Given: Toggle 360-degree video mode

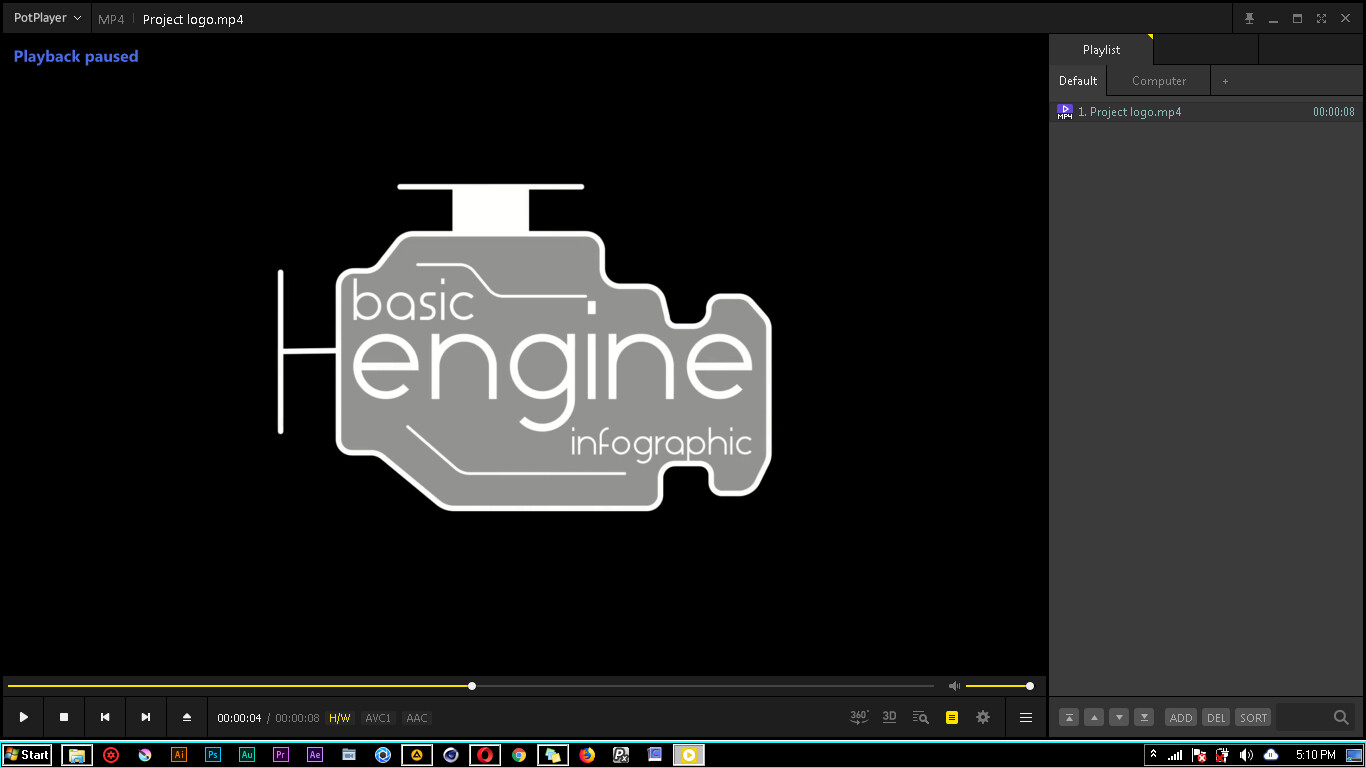Looking at the screenshot, I should (858, 717).
